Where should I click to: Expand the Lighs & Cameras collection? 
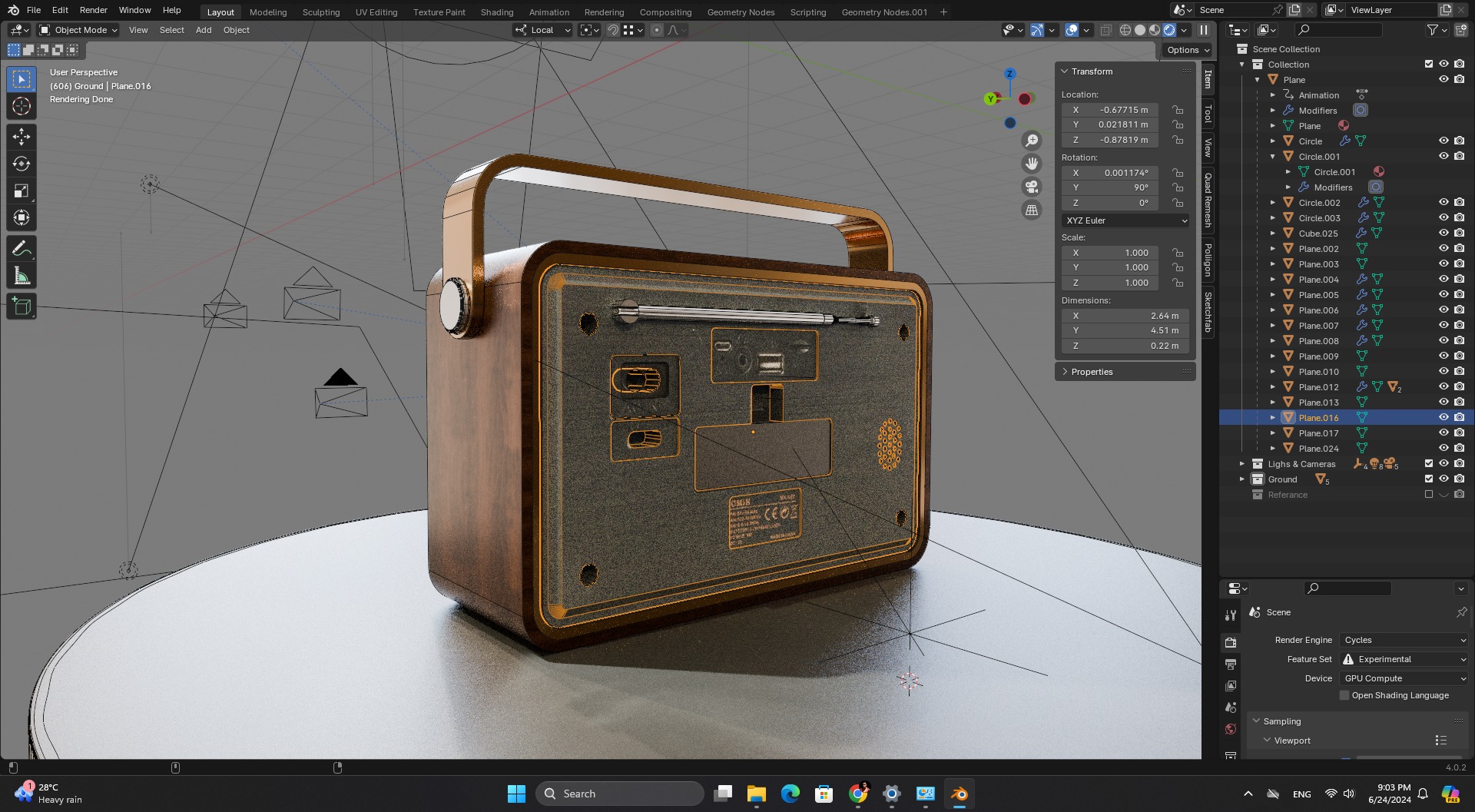coord(1242,464)
